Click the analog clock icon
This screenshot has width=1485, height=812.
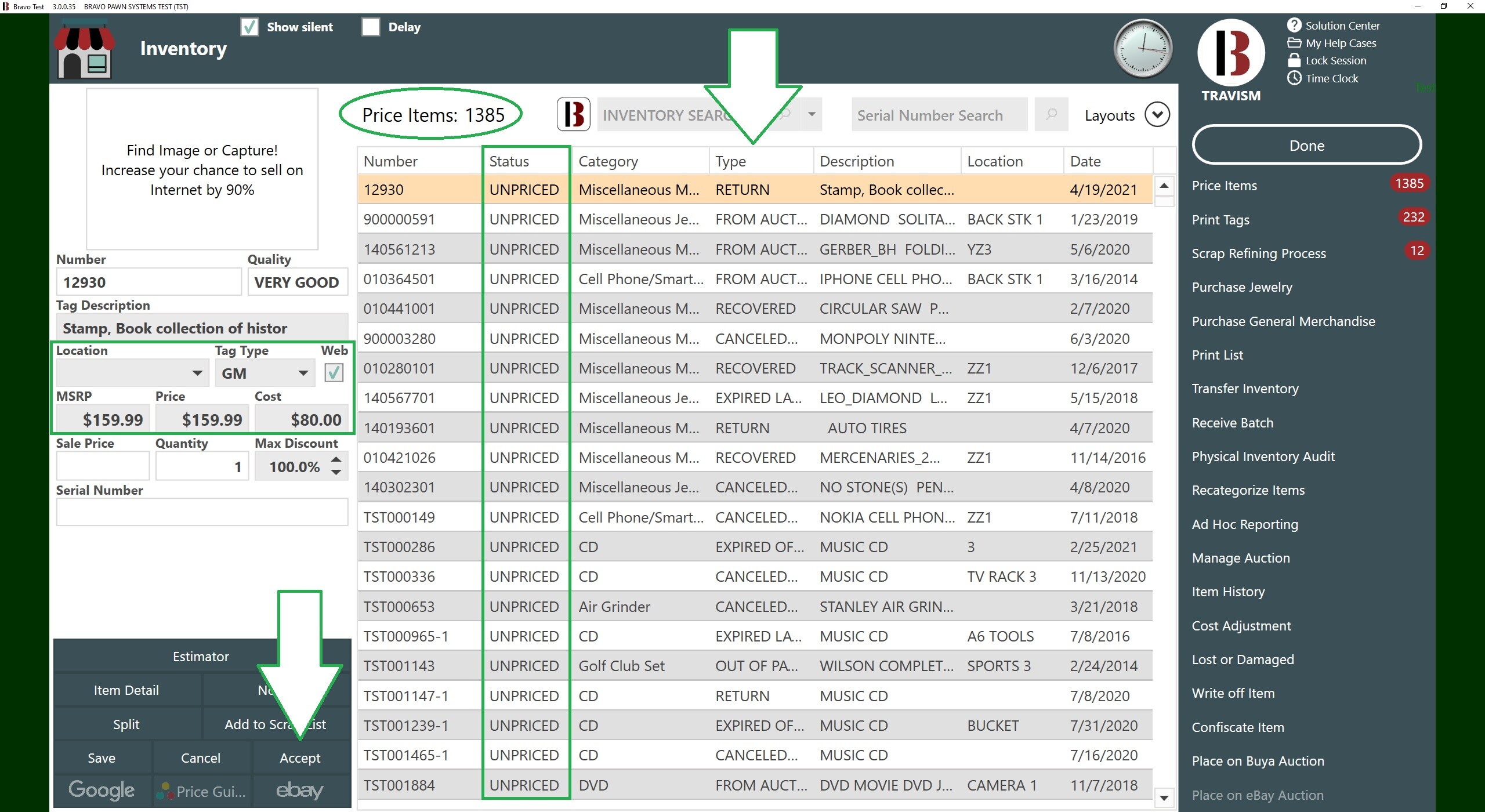1143,49
